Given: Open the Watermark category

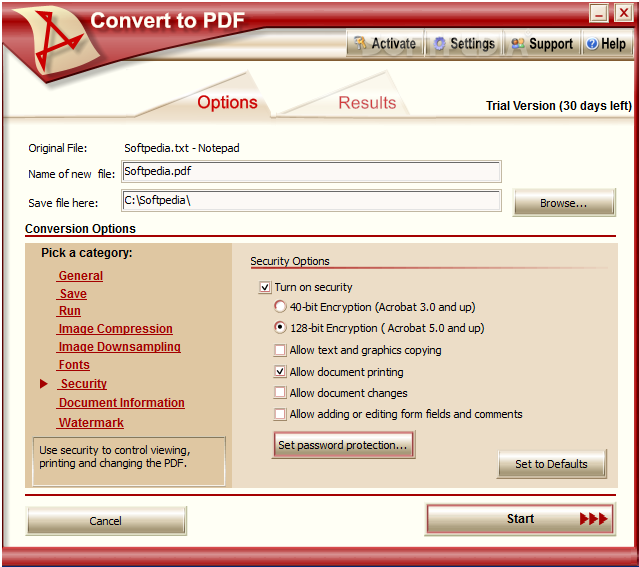Looking at the screenshot, I should point(91,423).
